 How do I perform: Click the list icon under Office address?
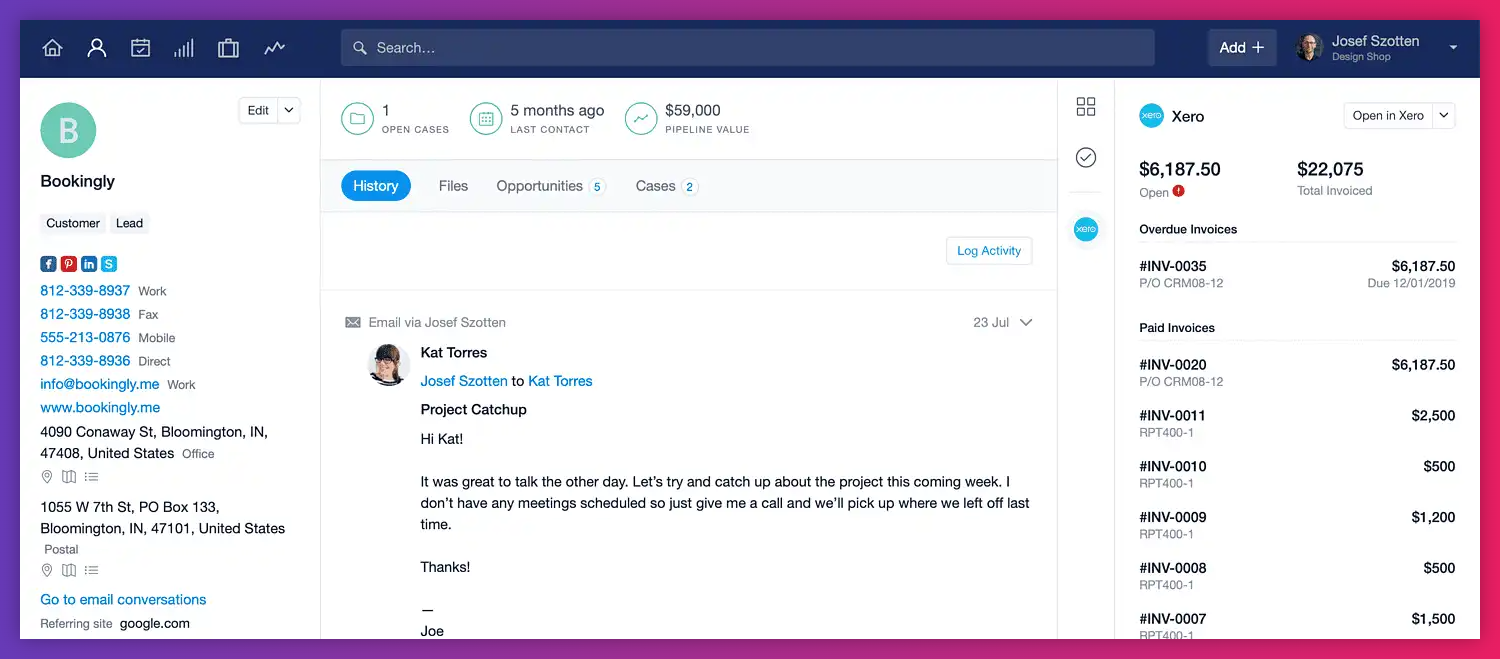tap(91, 477)
